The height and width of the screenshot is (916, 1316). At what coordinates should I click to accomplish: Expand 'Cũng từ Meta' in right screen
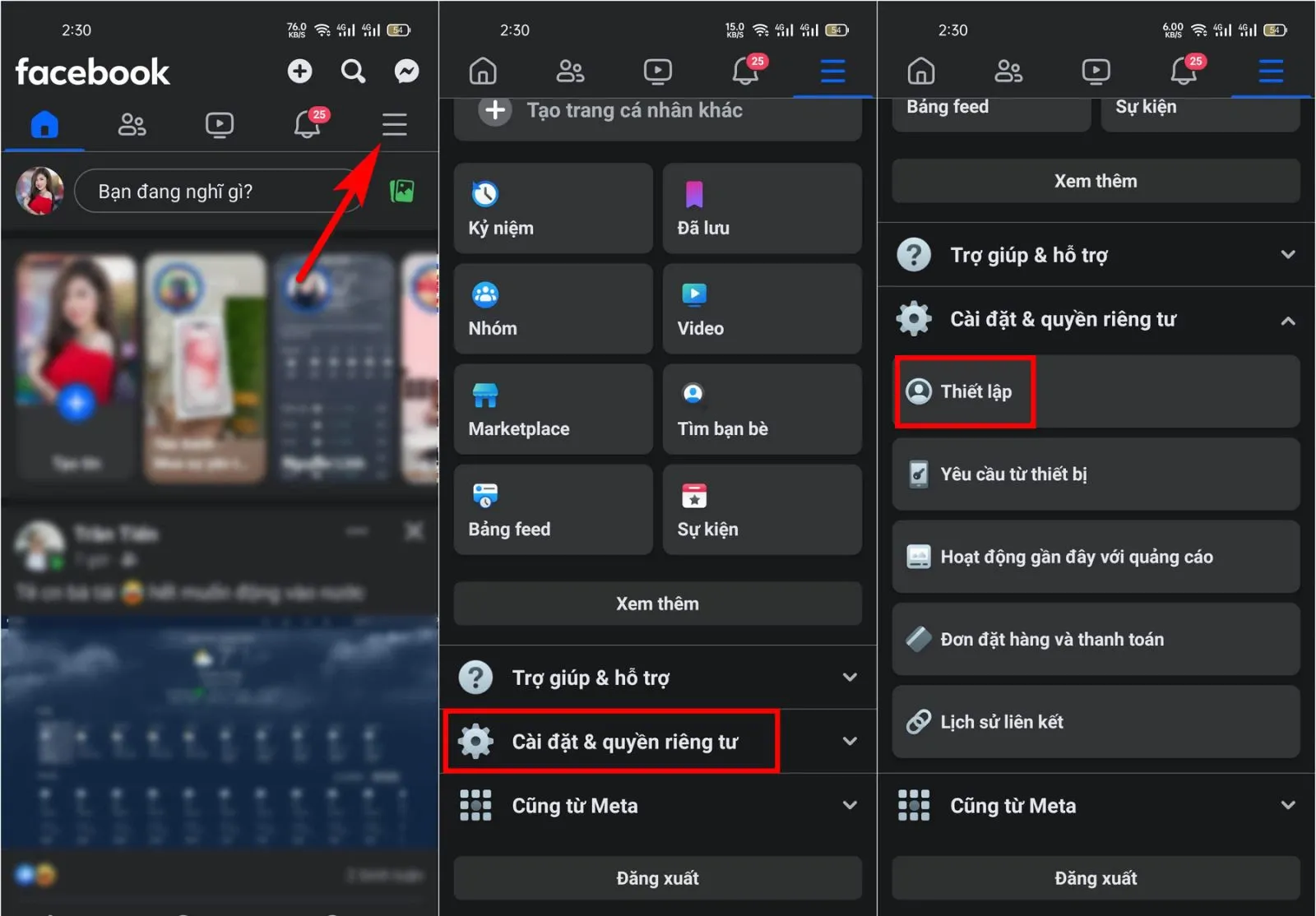(1096, 806)
